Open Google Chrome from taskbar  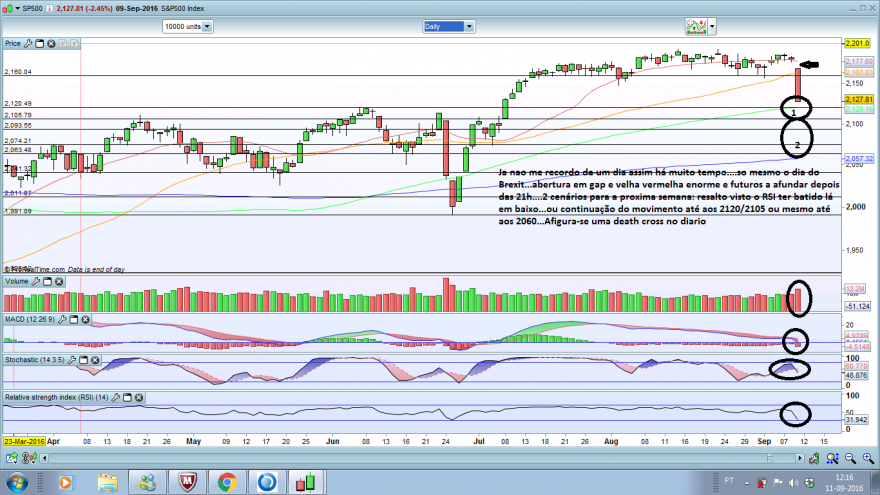[x=227, y=482]
